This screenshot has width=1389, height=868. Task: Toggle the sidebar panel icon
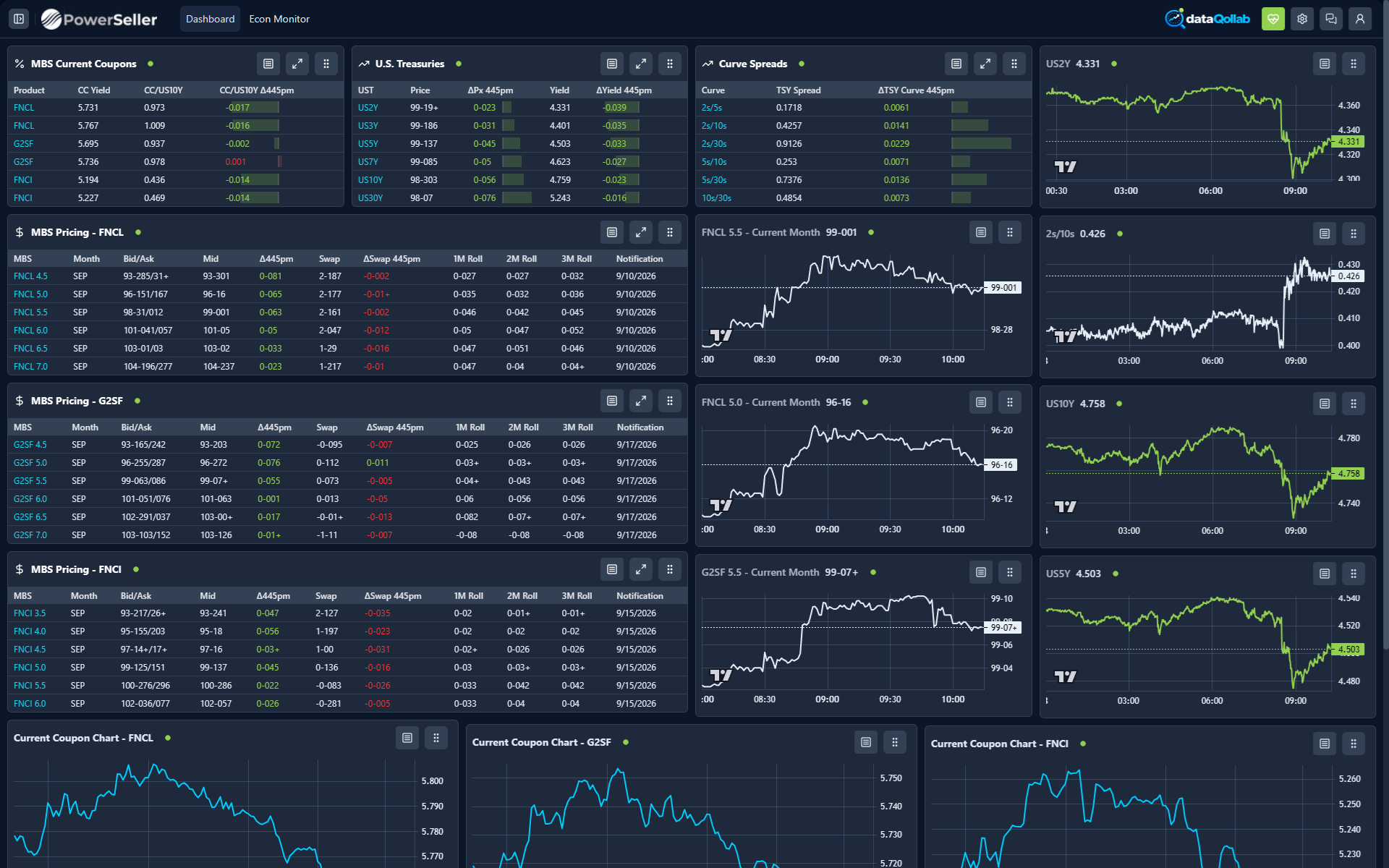(x=19, y=19)
